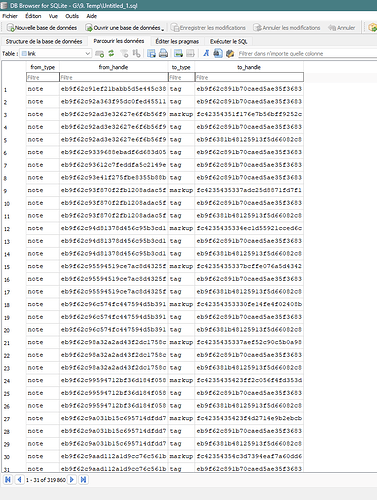Select the markup cell in row 15
Viewport: 377px width, 500px height.
(181, 266)
